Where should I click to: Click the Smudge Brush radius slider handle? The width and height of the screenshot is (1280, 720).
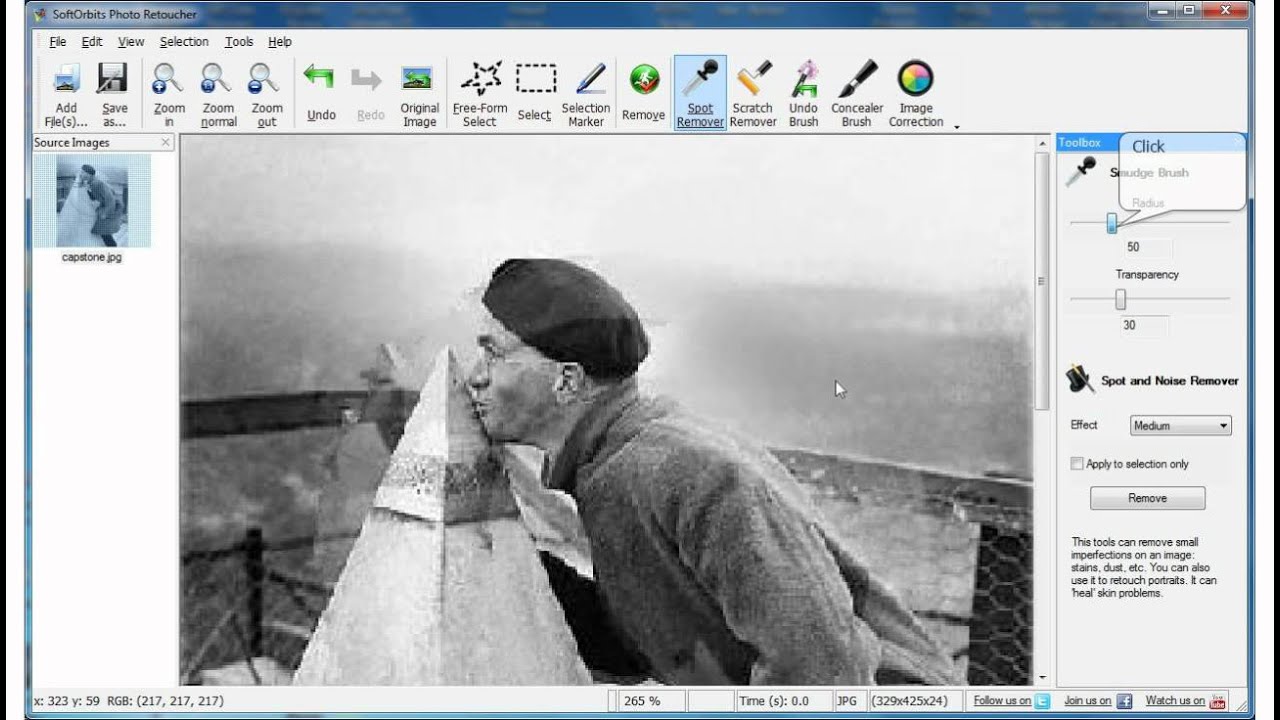(1112, 223)
